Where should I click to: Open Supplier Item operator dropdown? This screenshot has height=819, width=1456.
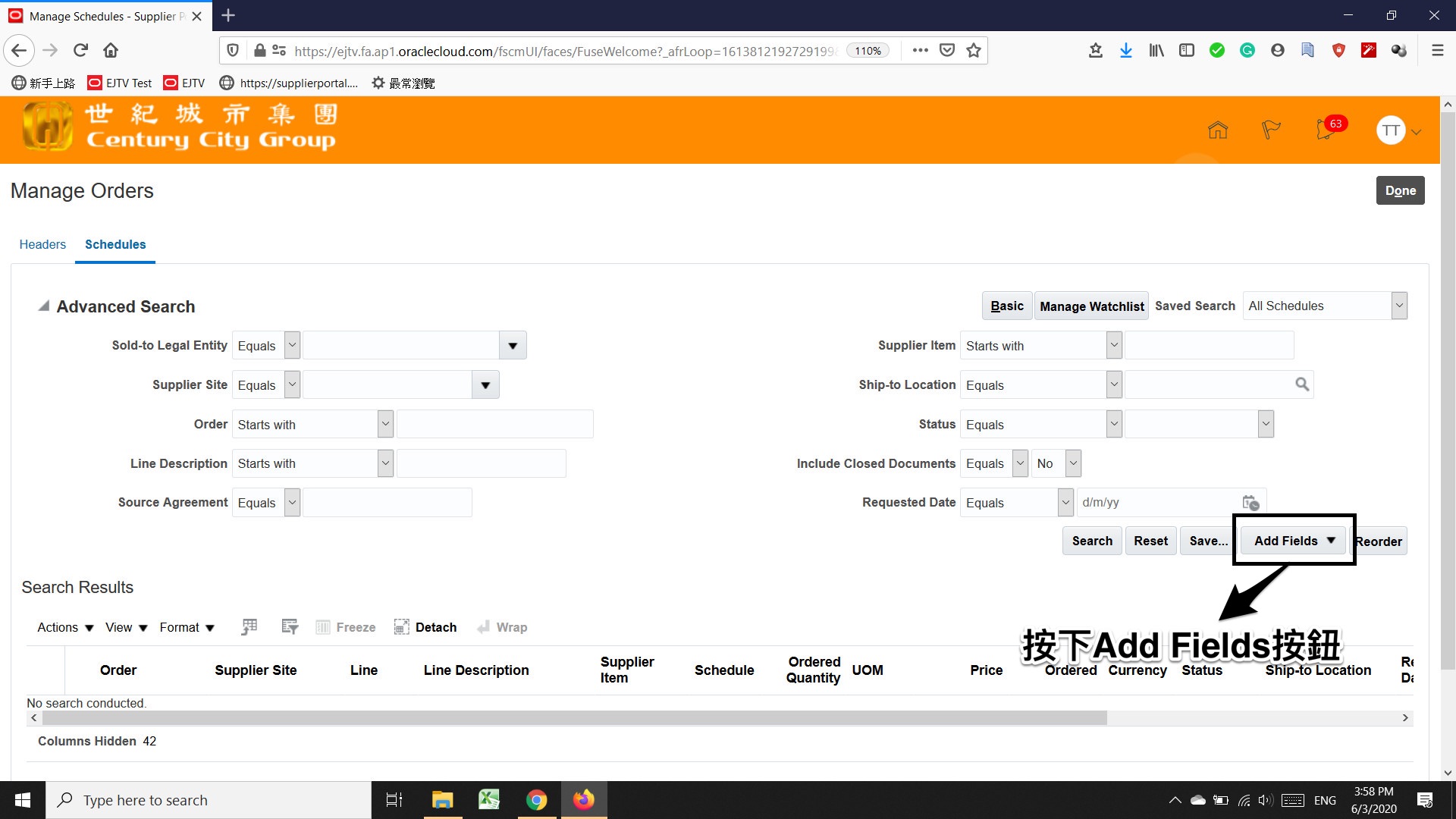(x=1114, y=345)
